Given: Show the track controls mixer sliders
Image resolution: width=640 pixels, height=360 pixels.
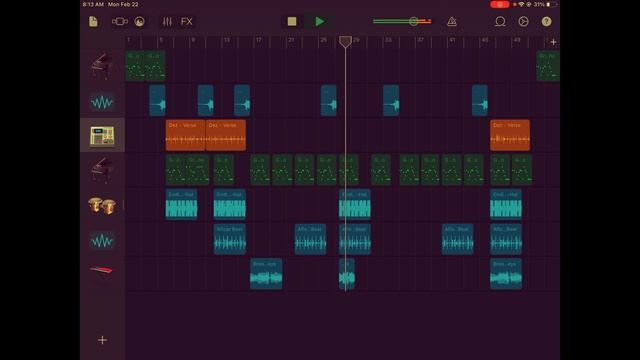Looking at the screenshot, I should click(x=167, y=22).
